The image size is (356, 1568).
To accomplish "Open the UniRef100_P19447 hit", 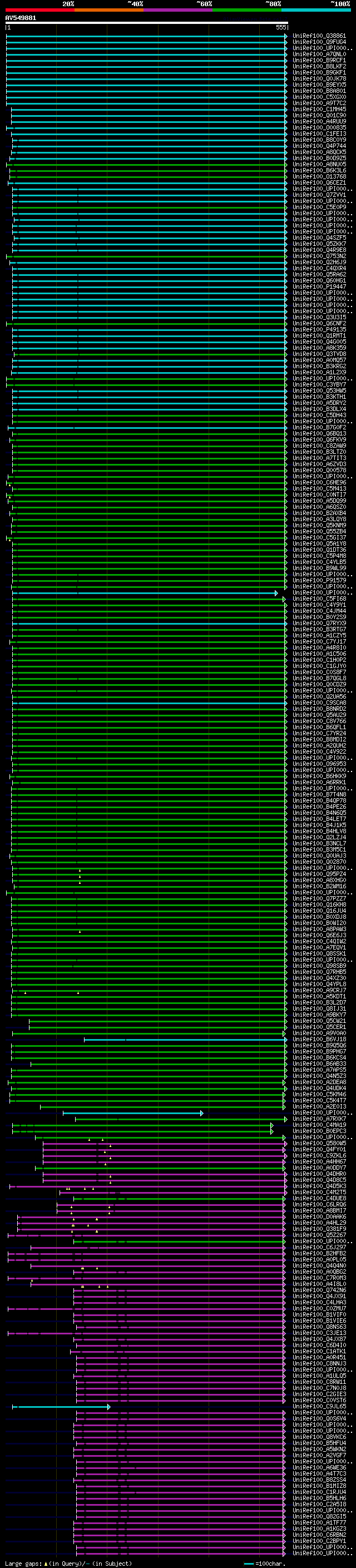I will (319, 286).
